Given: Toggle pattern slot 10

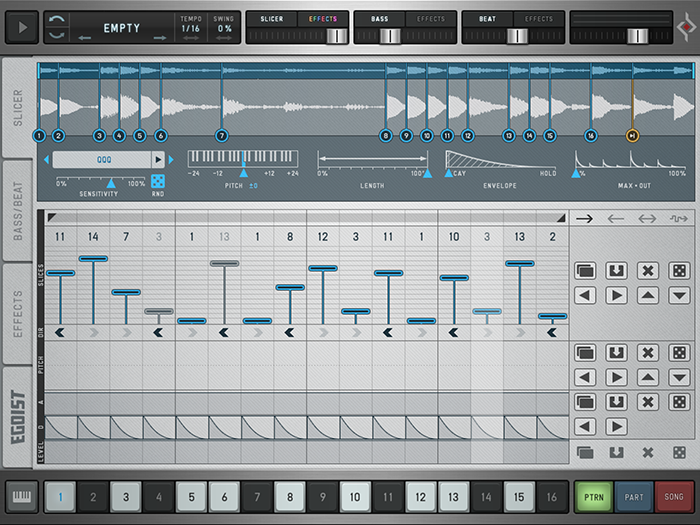Looking at the screenshot, I should click(x=355, y=496).
